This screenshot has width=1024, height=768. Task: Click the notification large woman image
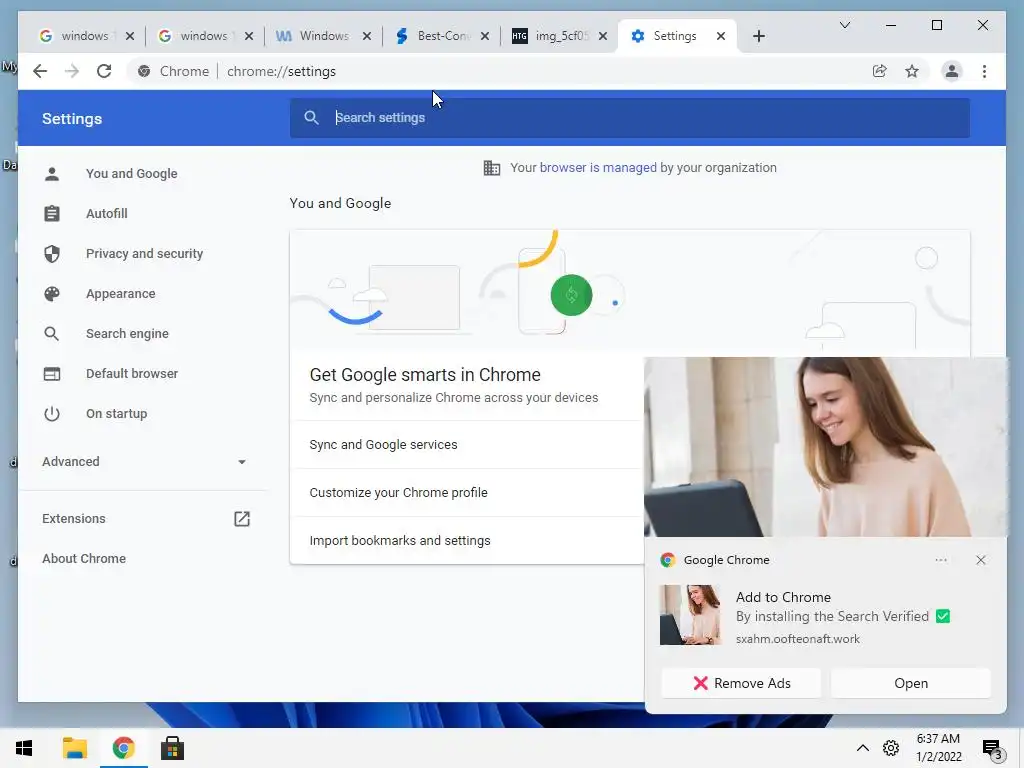point(825,447)
